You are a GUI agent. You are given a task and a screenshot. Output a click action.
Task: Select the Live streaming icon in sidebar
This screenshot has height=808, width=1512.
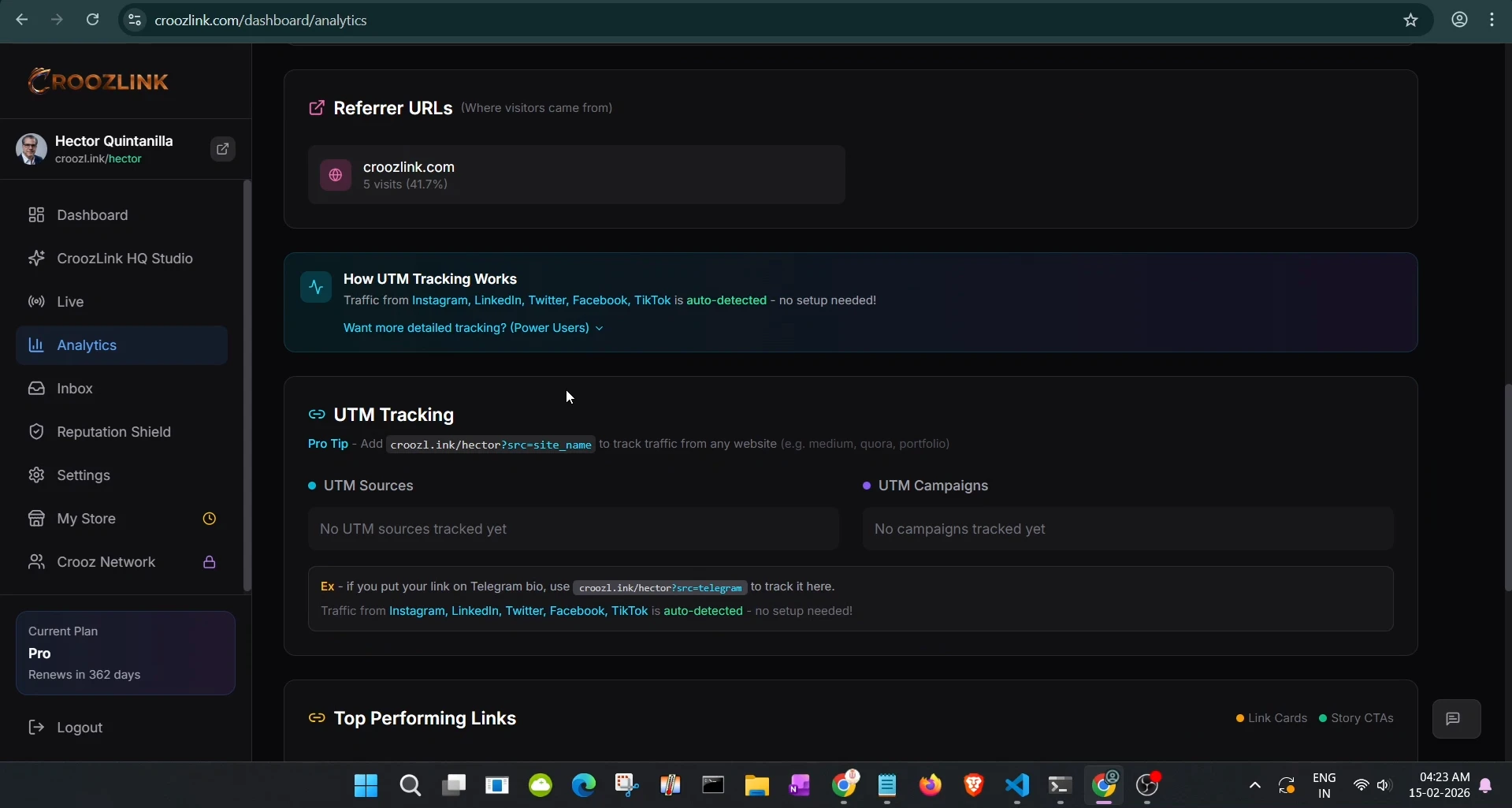pos(35,301)
